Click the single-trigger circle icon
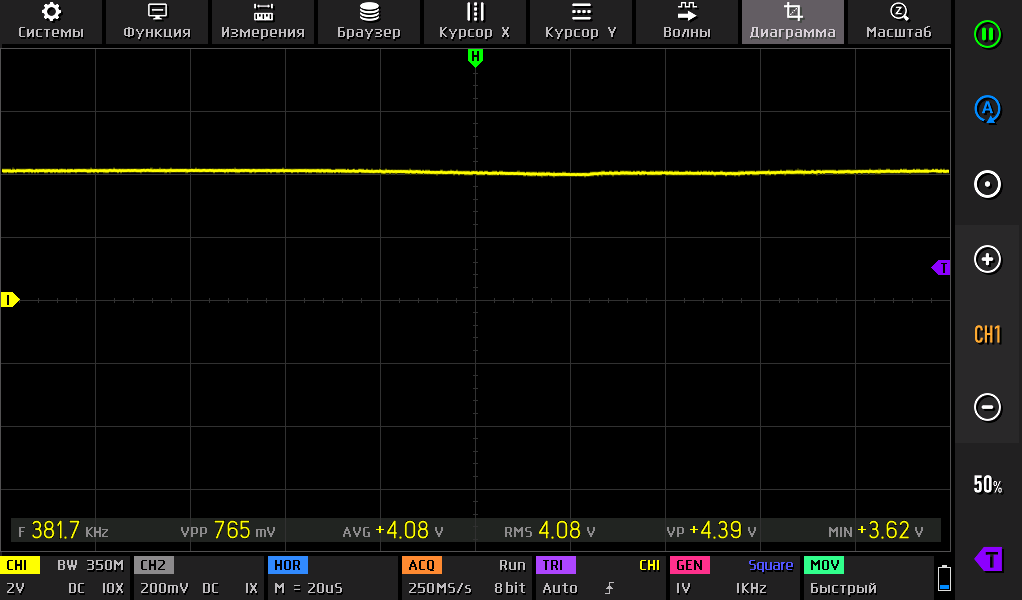 click(x=987, y=185)
